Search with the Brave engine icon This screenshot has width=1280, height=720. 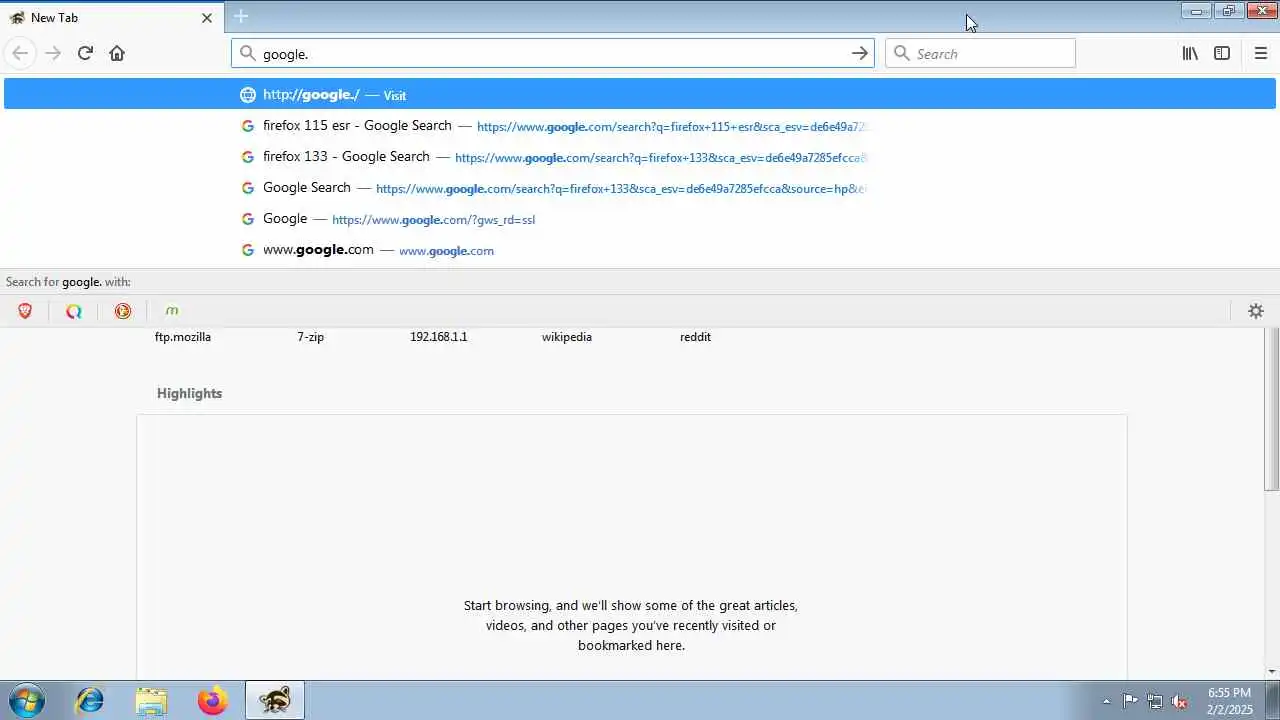(25, 311)
